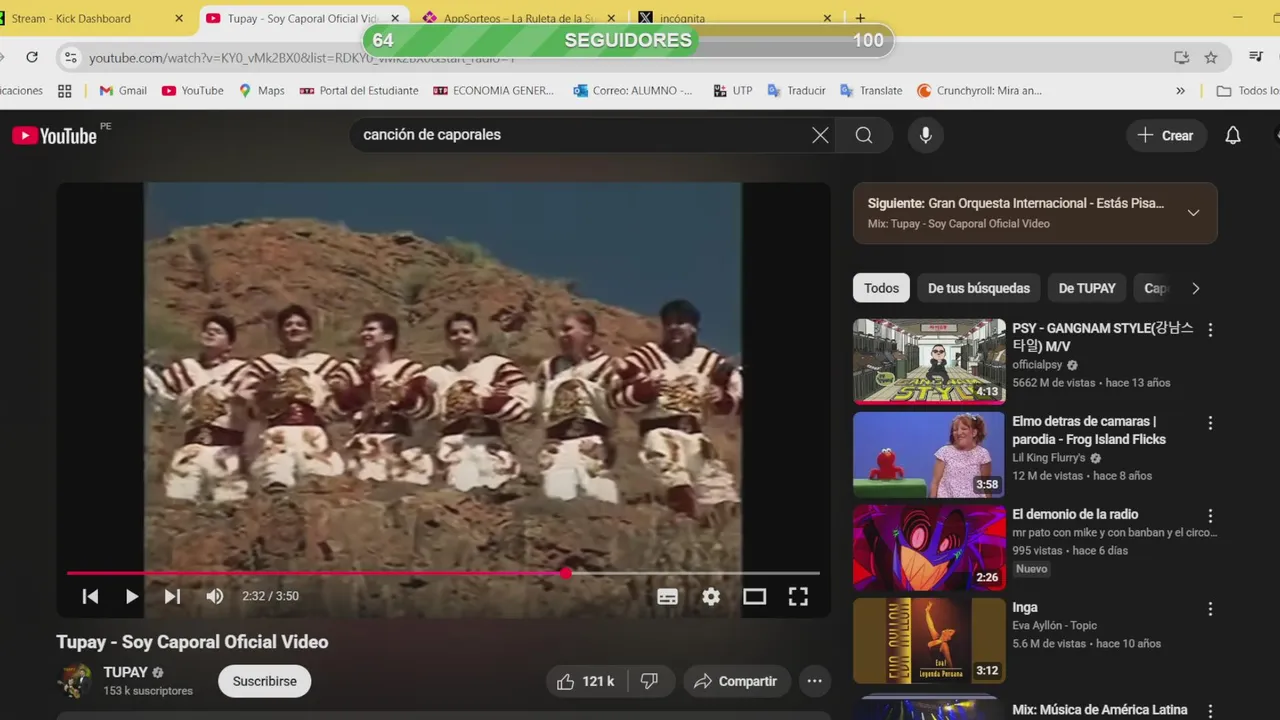This screenshot has width=1280, height=720.
Task: Open more actions under the video
Action: tap(814, 681)
